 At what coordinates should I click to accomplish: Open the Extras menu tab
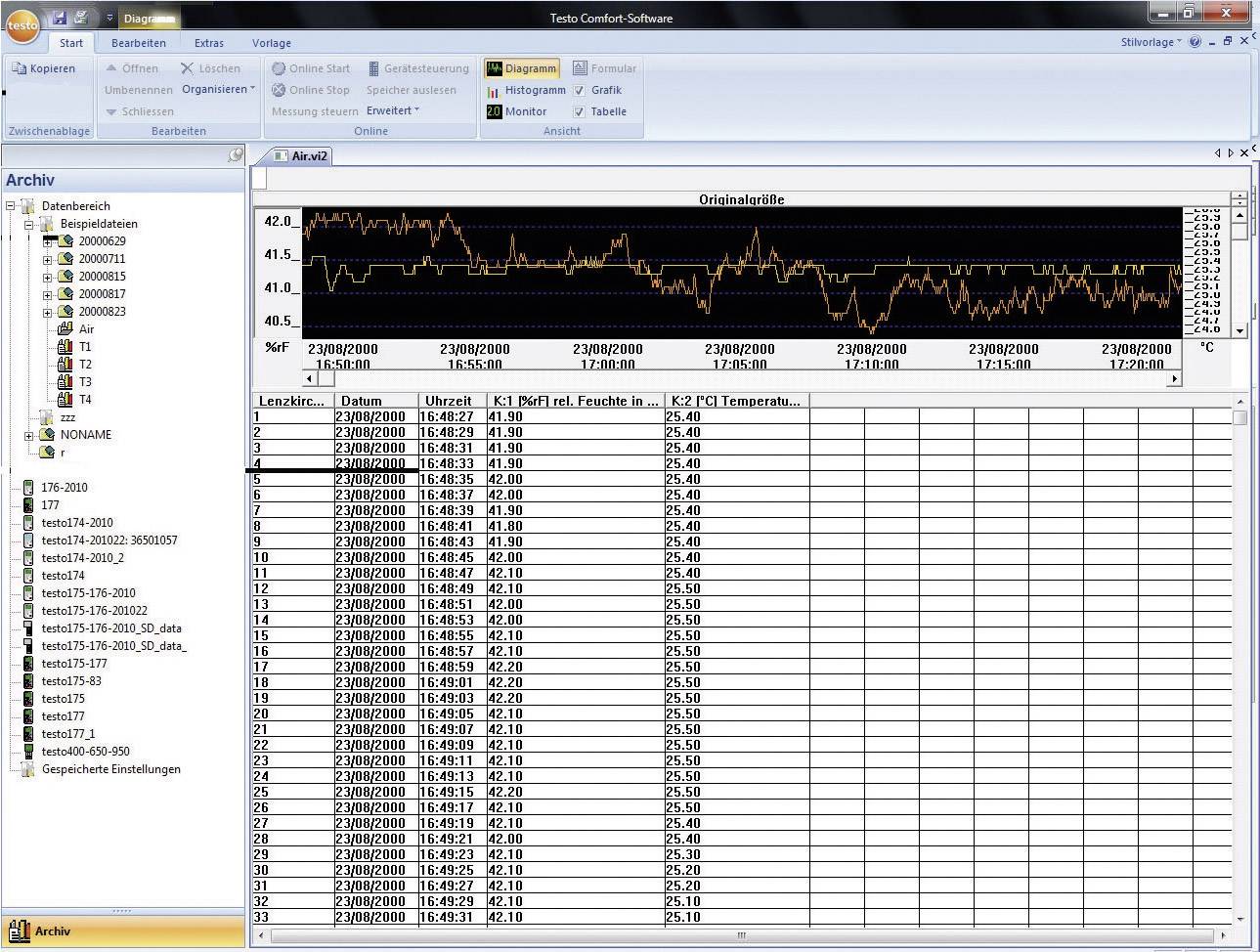(209, 42)
